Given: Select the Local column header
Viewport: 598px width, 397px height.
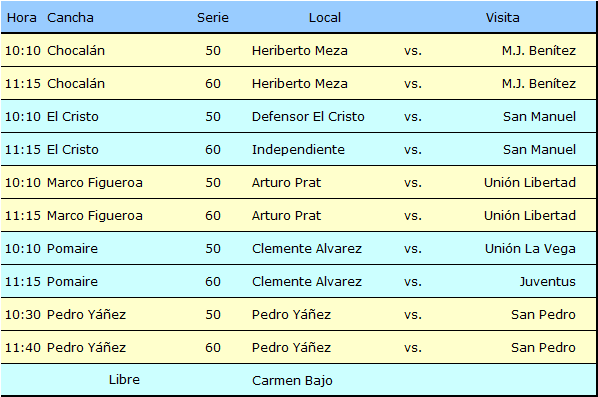Looking at the screenshot, I should tap(325, 18).
